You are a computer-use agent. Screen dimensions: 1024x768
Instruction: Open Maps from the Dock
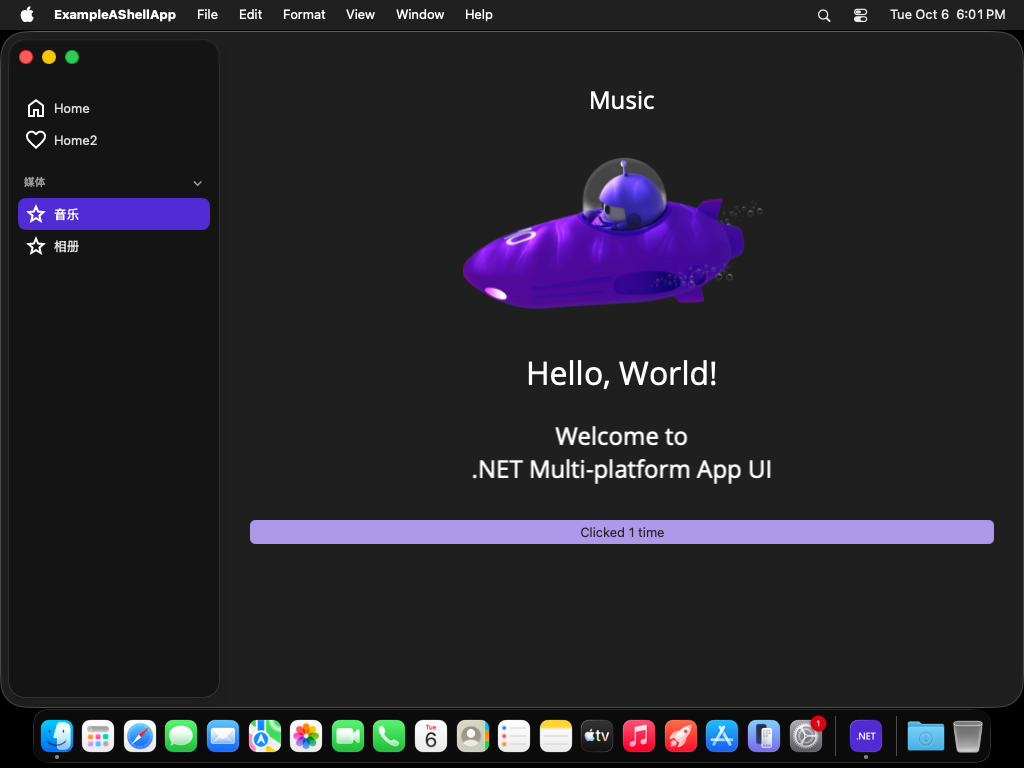coord(264,736)
